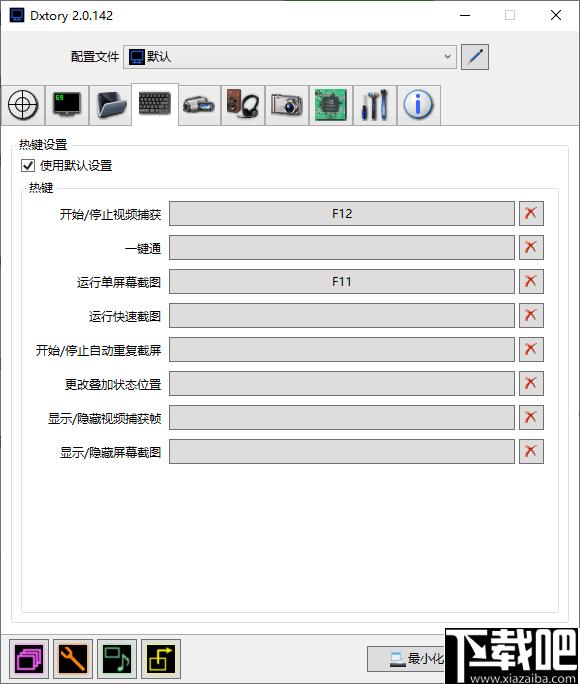Click the 运行快速截图 hotkey field

[x=342, y=315]
